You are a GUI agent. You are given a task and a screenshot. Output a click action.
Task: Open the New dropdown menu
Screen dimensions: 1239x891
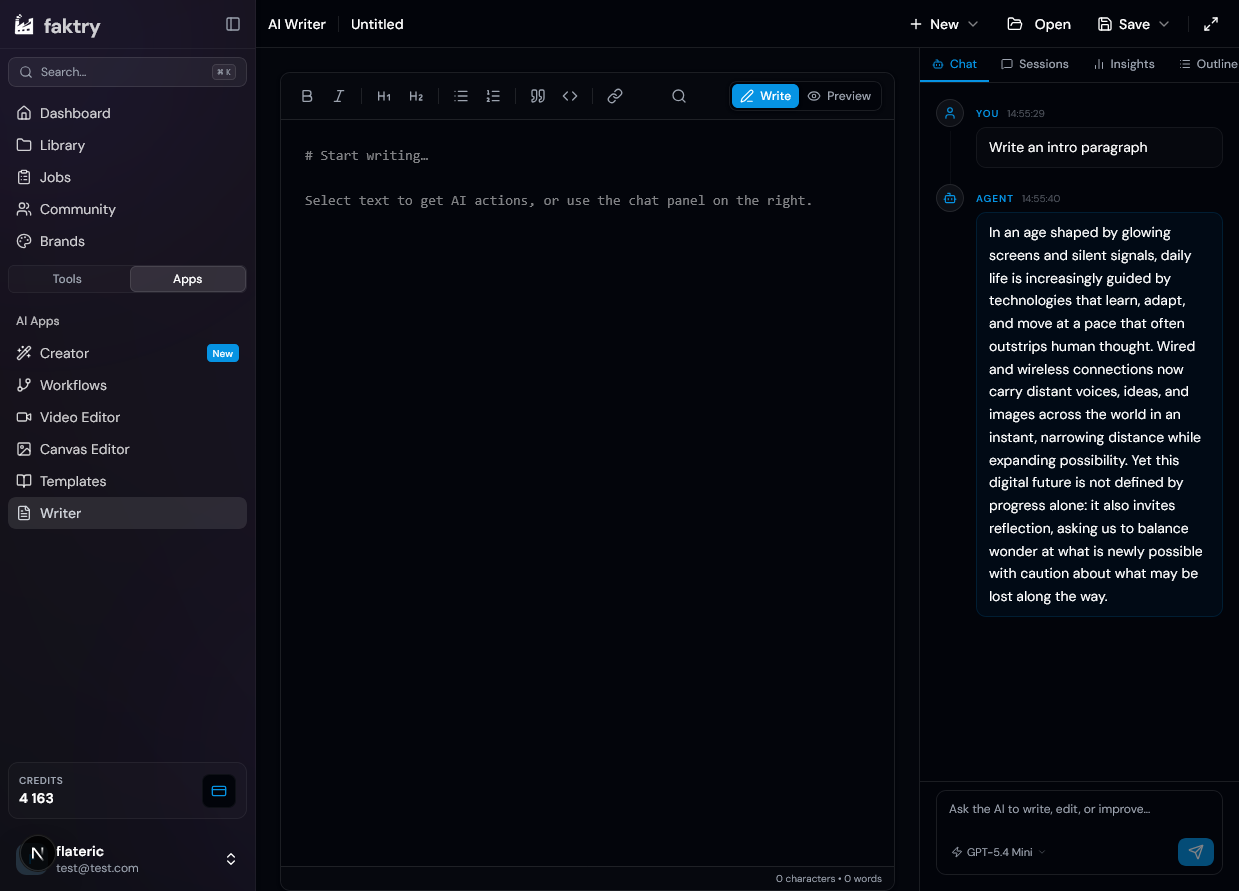point(943,24)
